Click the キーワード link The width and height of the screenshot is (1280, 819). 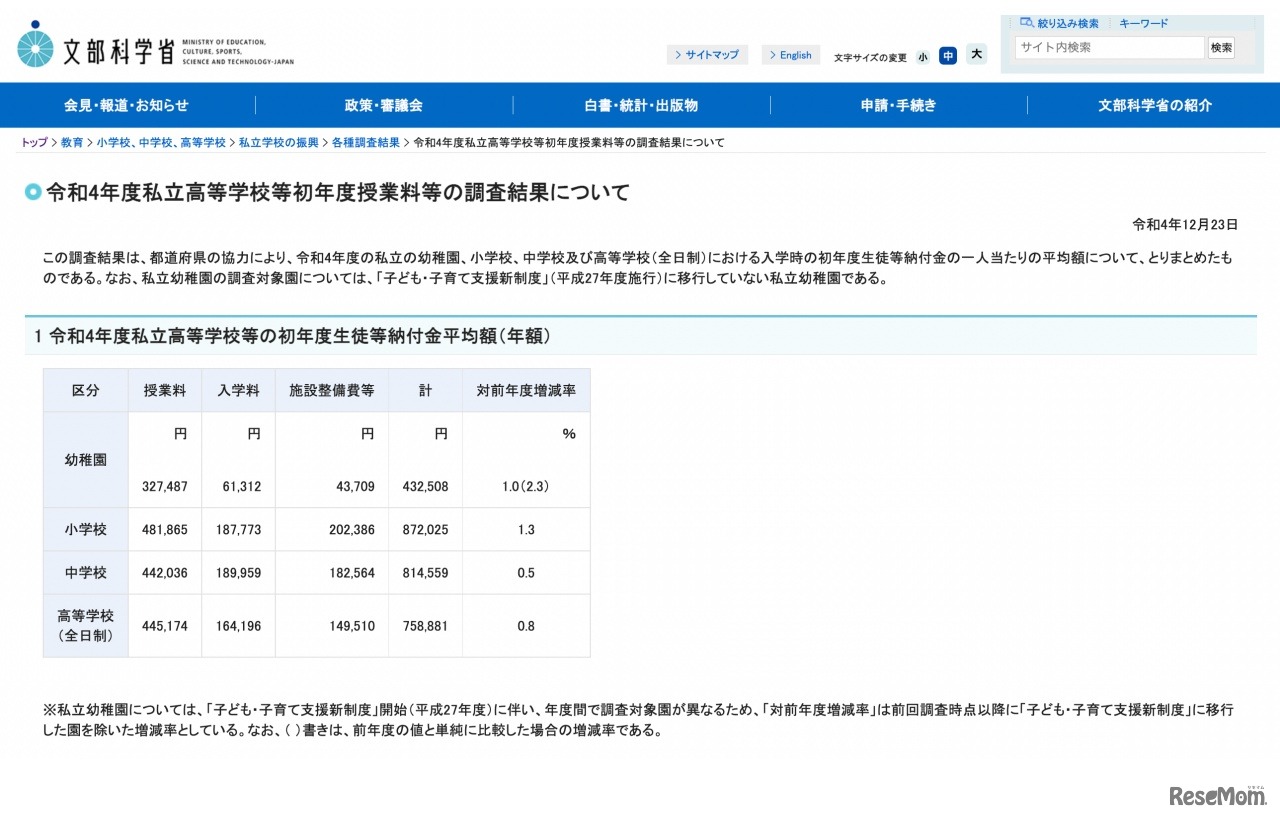(x=1143, y=22)
